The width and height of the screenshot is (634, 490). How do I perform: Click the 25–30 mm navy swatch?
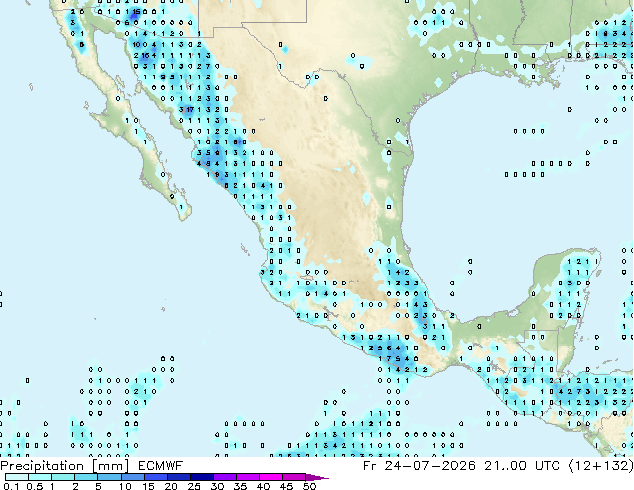(201, 477)
